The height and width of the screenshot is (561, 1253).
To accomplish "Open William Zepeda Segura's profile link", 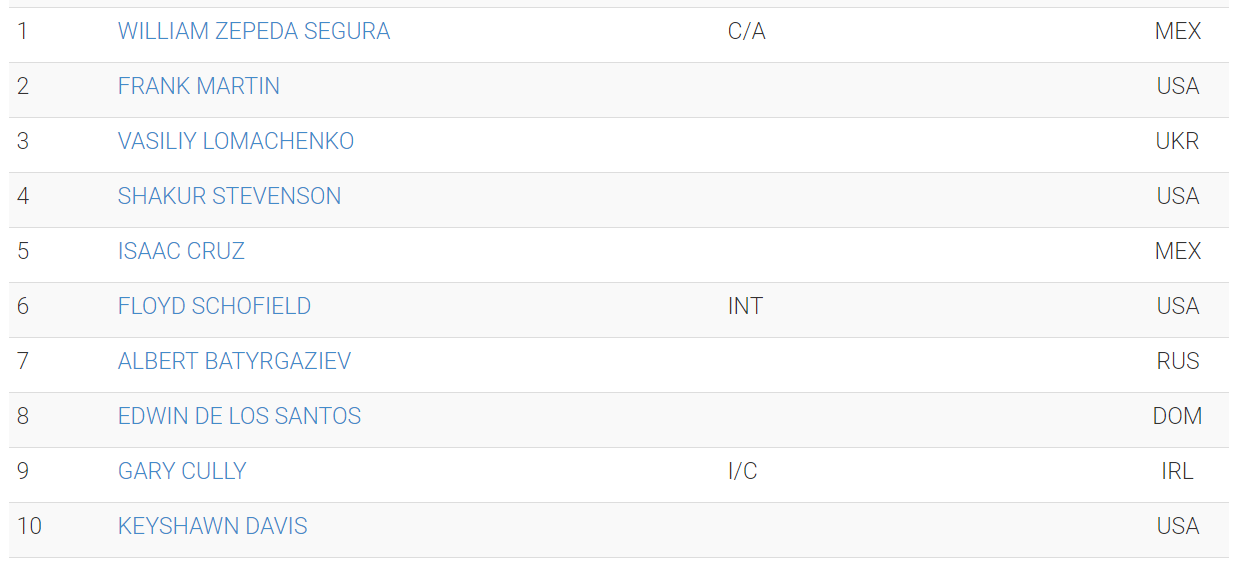I will coord(254,31).
